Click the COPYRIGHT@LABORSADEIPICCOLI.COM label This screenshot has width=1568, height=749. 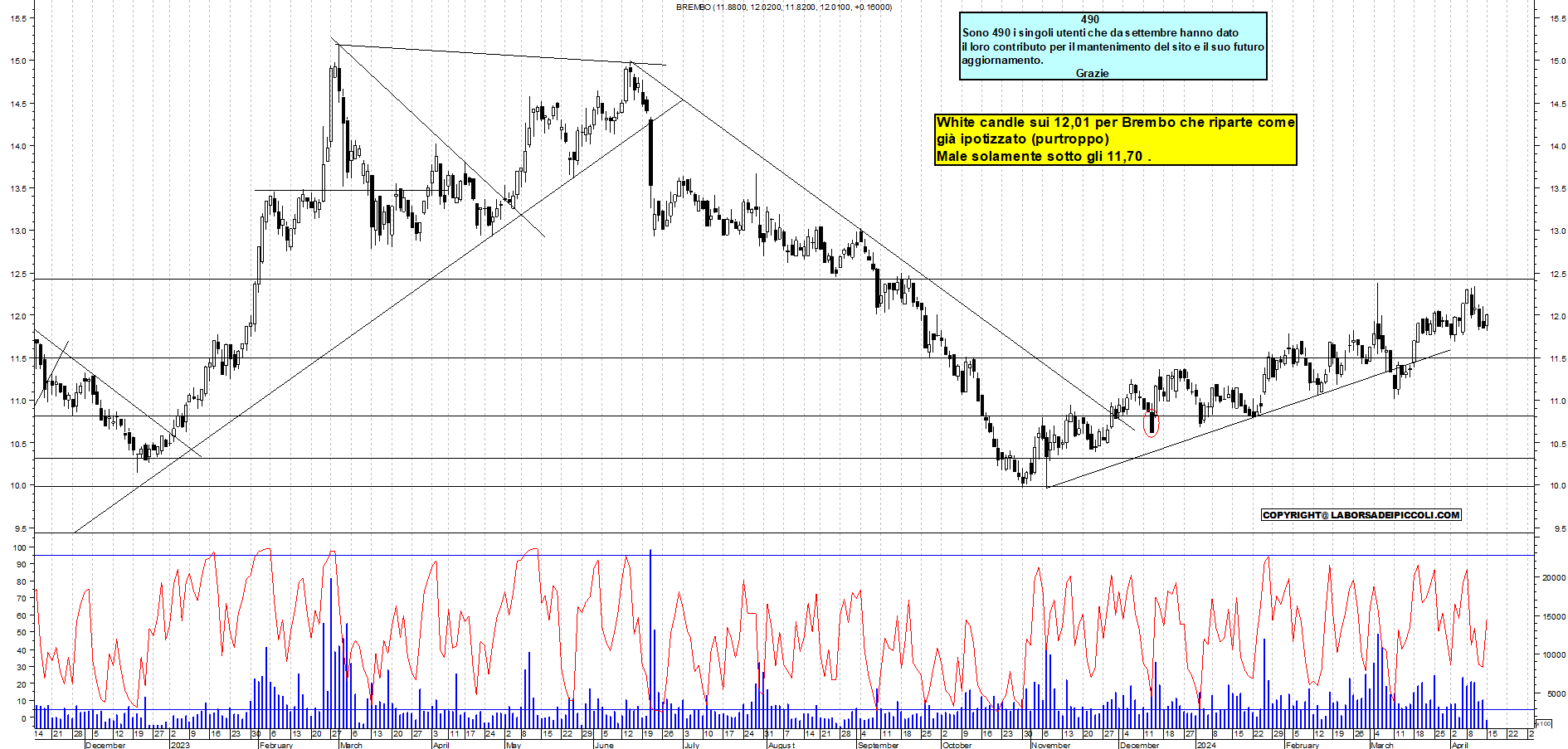[x=1361, y=515]
